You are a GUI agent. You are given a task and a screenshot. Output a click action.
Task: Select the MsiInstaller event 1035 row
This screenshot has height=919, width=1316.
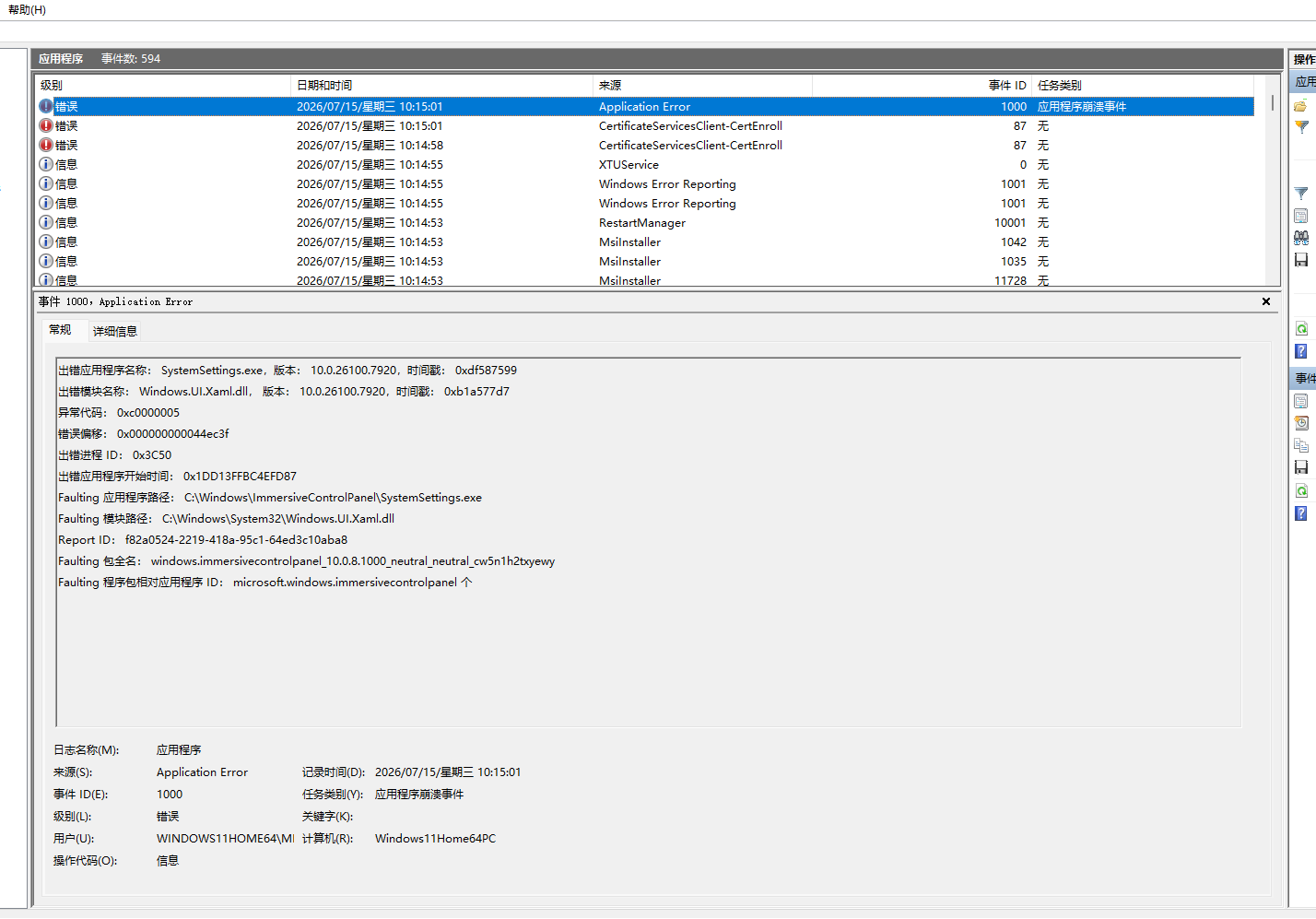point(645,261)
